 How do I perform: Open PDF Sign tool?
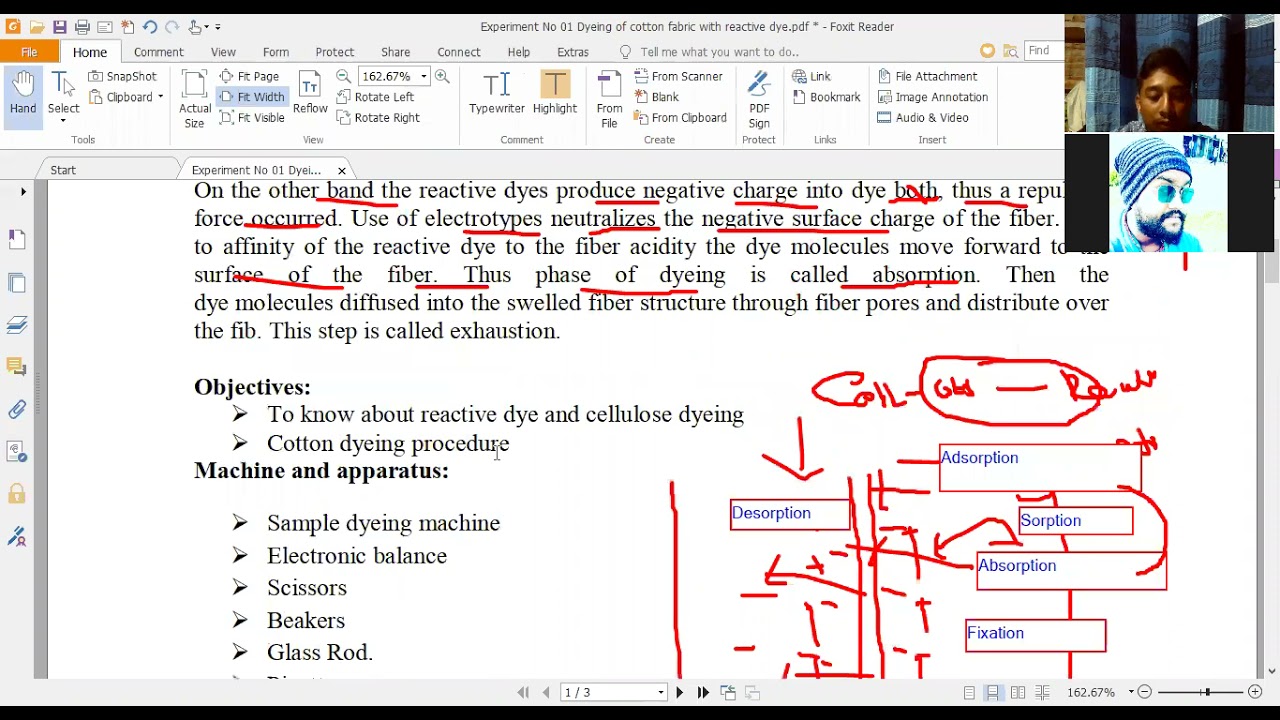tap(759, 100)
